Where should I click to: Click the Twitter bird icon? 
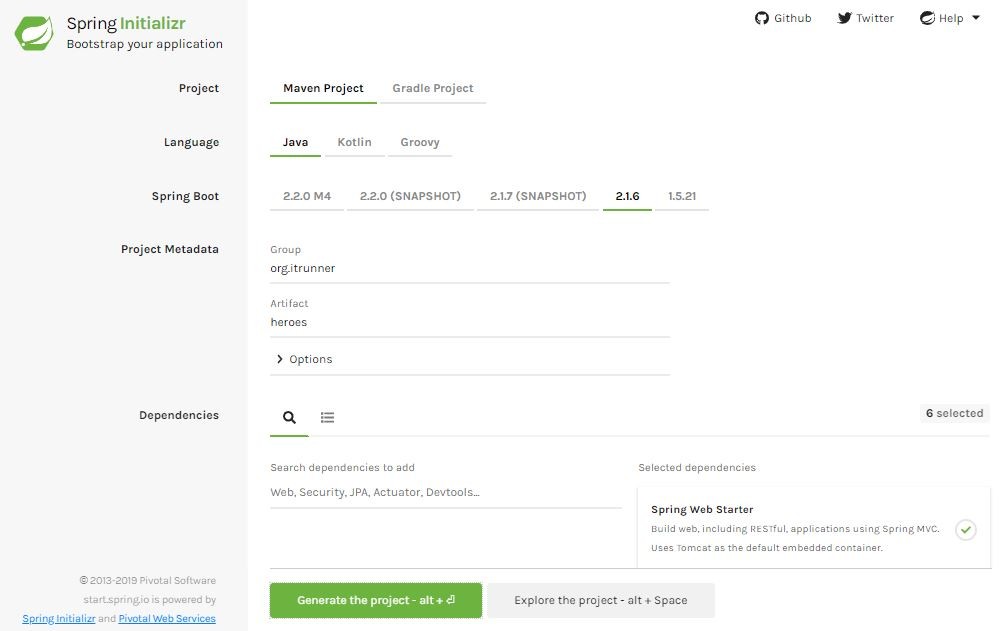(844, 18)
